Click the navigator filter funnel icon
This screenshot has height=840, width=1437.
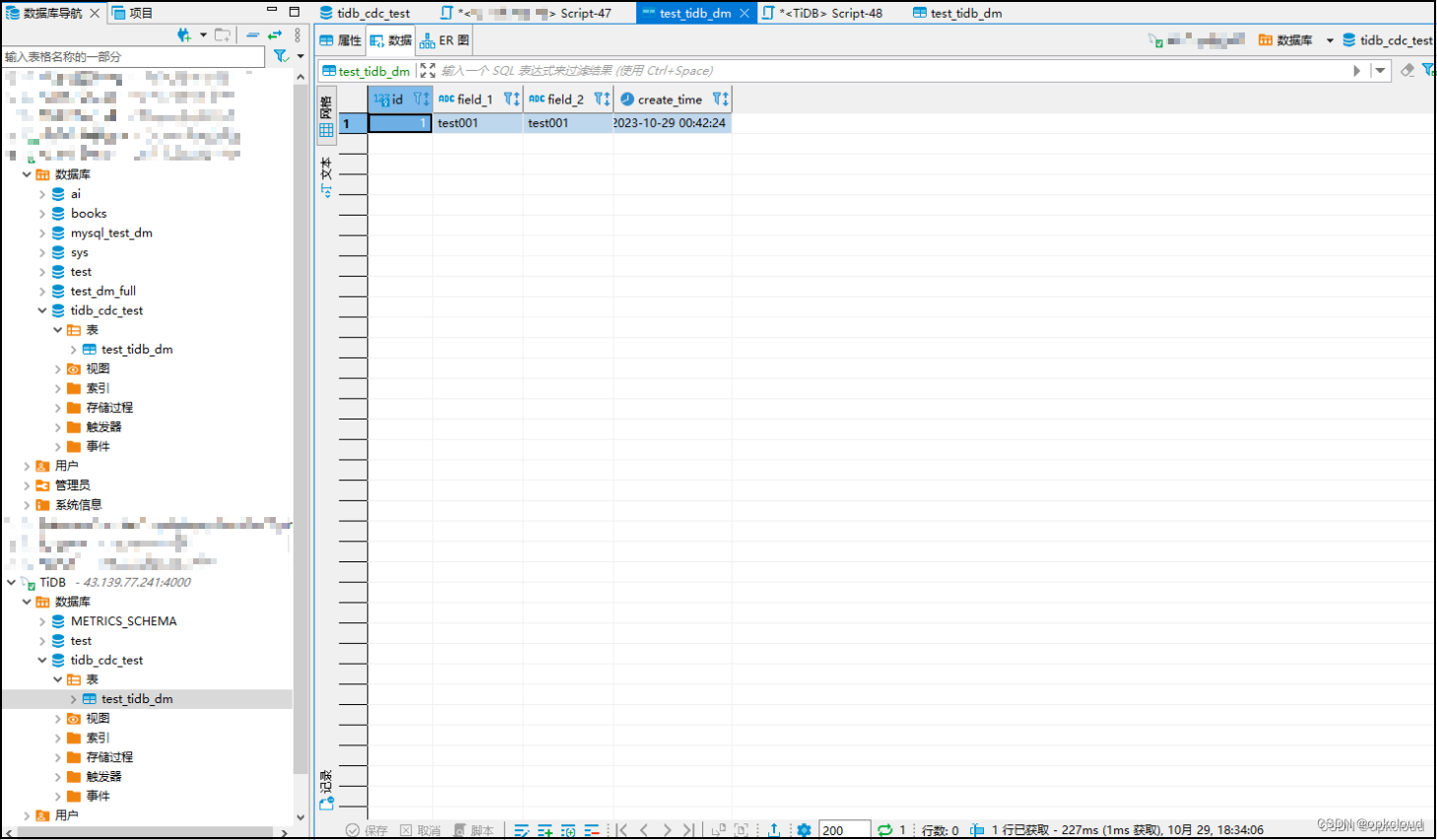pyautogui.click(x=281, y=56)
